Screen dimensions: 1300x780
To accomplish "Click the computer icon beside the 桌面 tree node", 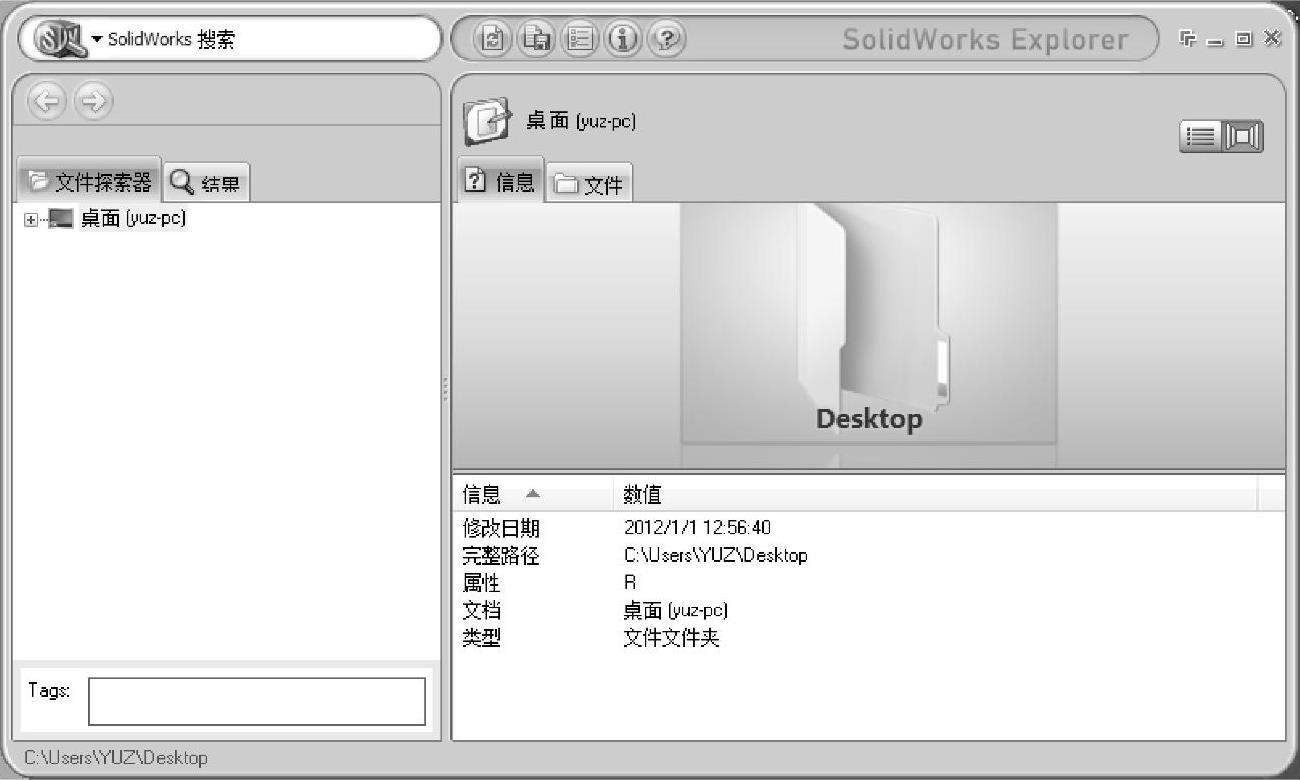I will [x=61, y=218].
